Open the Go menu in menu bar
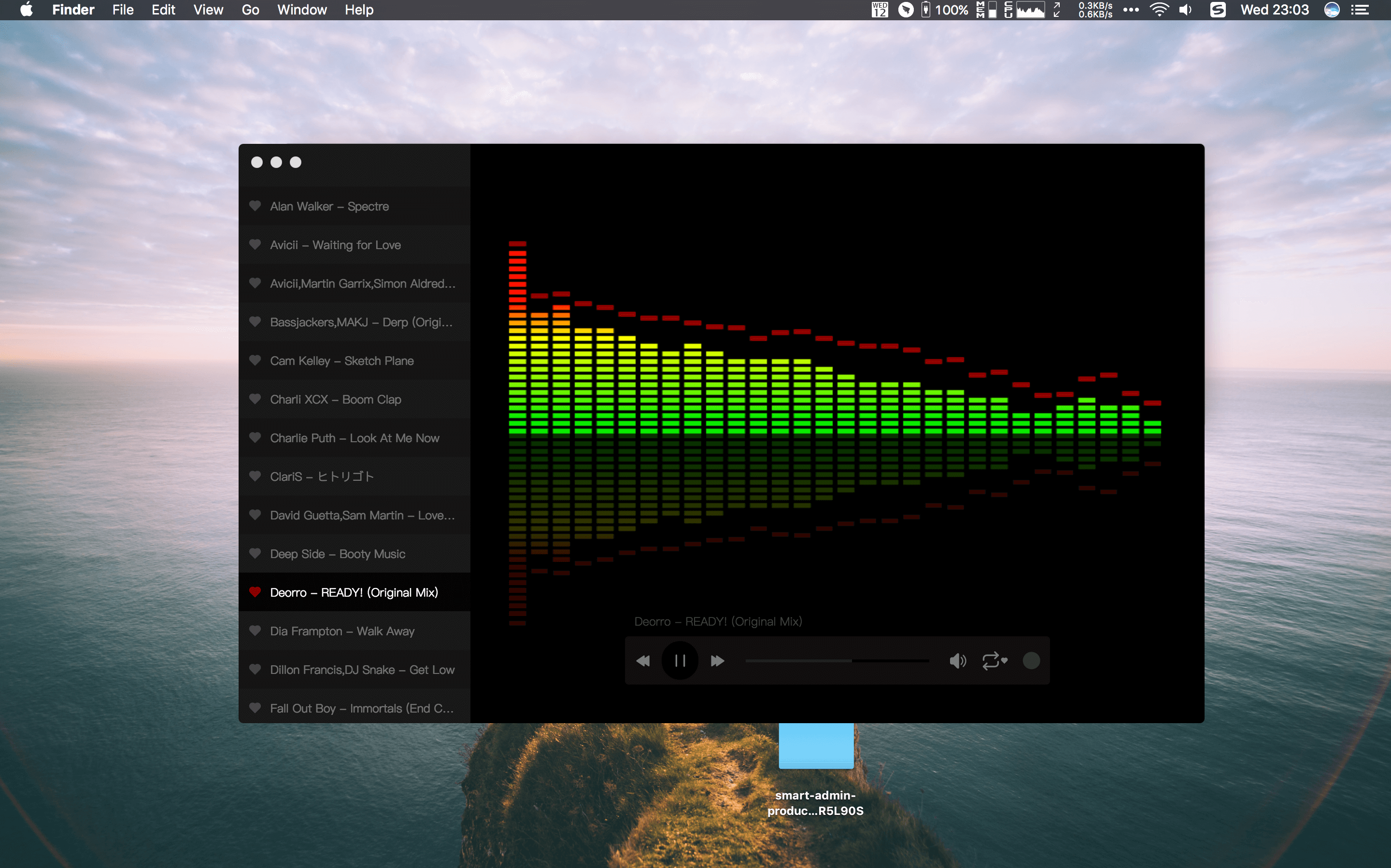 (250, 10)
